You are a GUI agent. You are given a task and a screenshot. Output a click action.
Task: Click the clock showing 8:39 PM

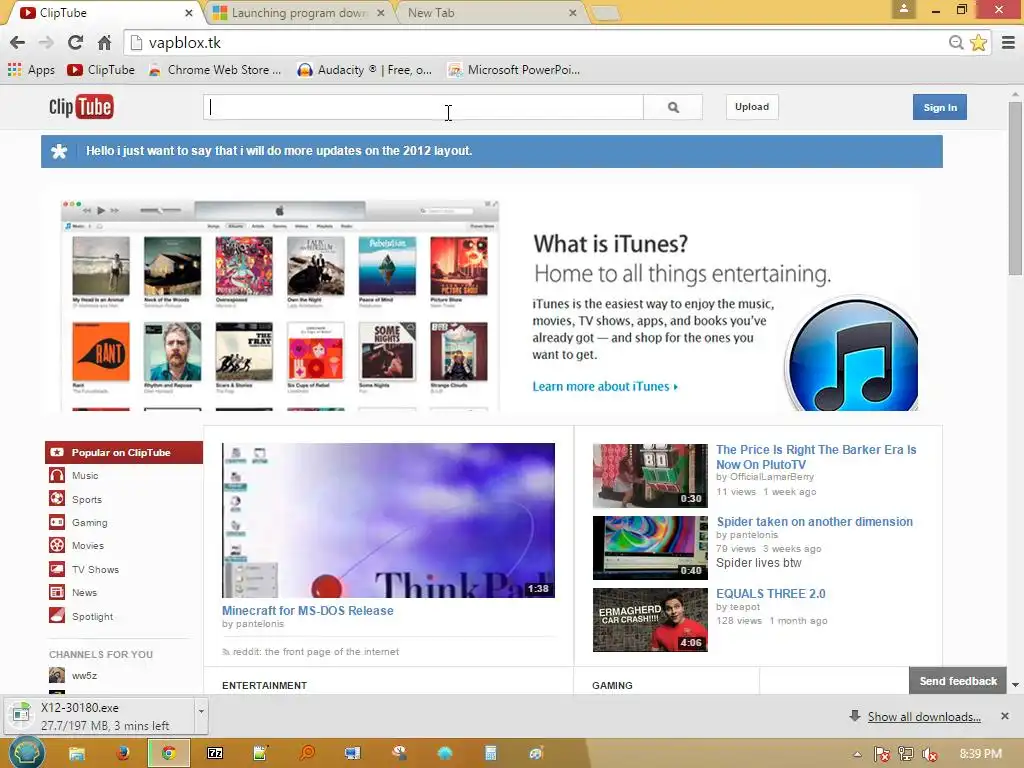coord(980,754)
